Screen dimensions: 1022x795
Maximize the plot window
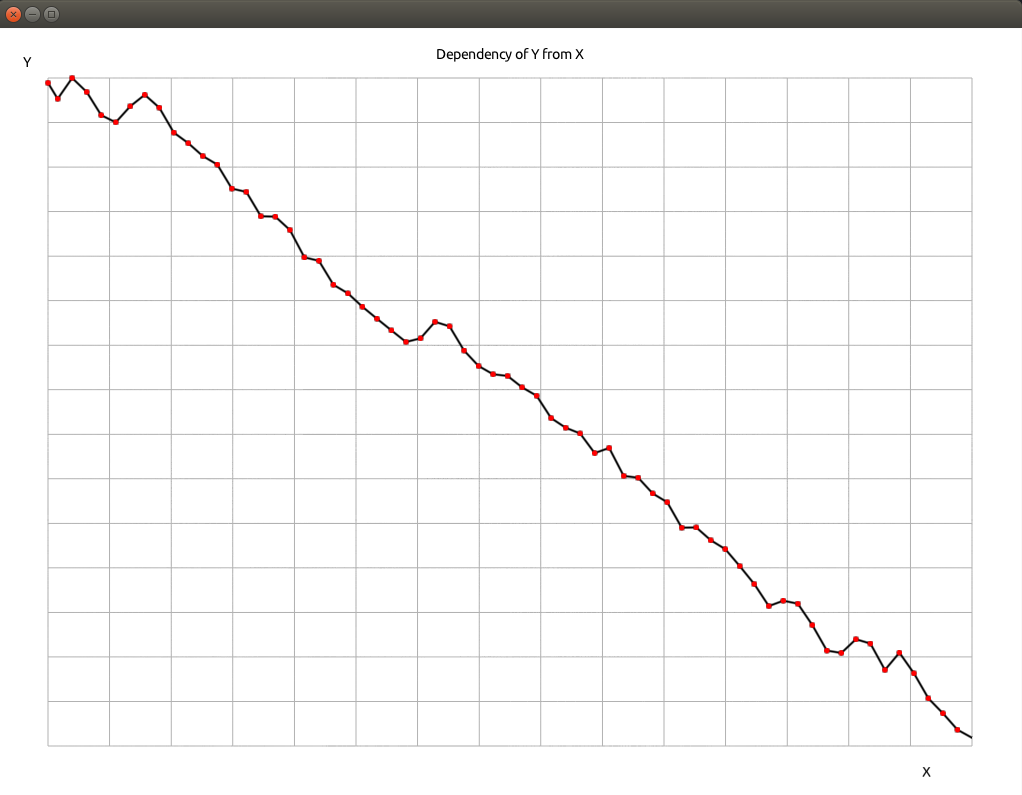coord(51,14)
